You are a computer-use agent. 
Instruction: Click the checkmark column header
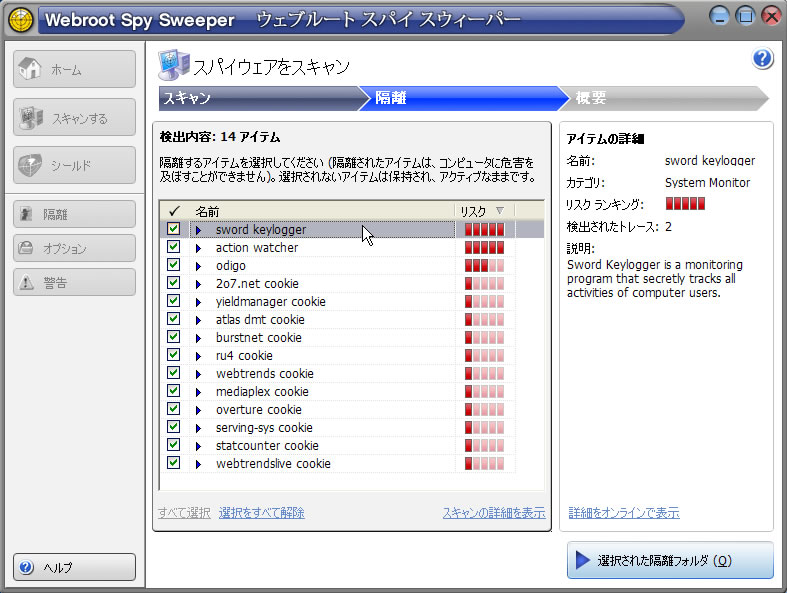[x=175, y=211]
